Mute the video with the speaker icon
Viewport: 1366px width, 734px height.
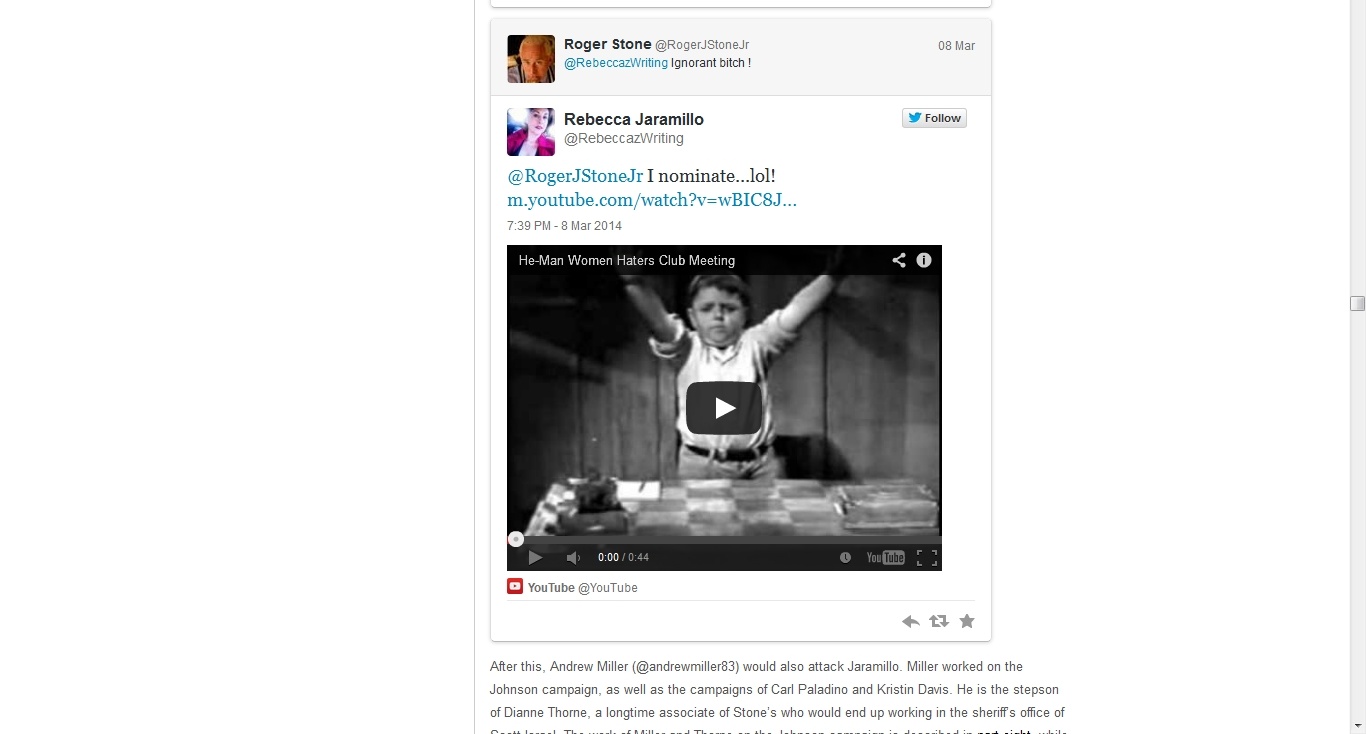click(573, 558)
